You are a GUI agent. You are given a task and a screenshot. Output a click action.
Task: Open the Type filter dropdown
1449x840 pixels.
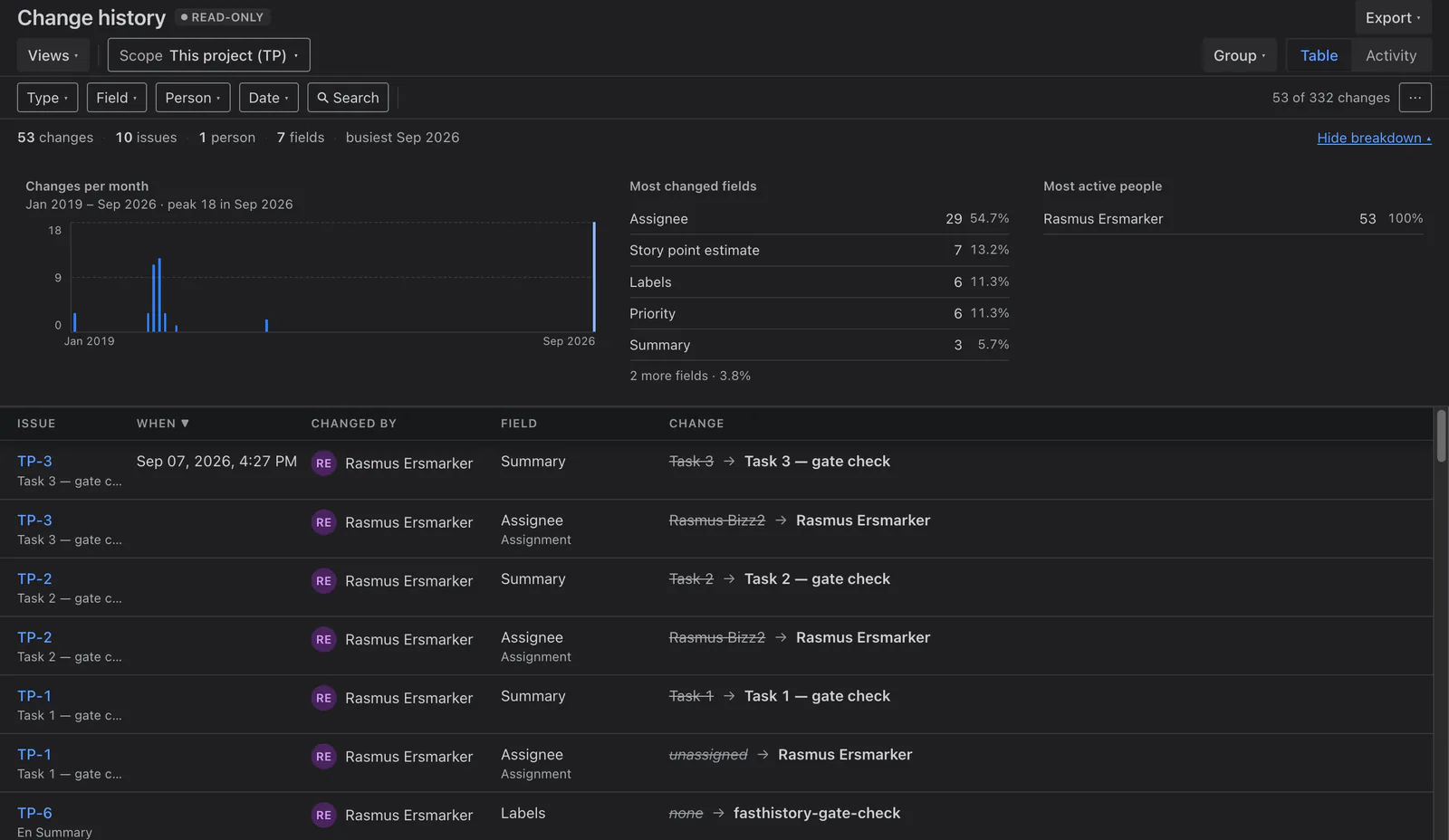coord(47,98)
